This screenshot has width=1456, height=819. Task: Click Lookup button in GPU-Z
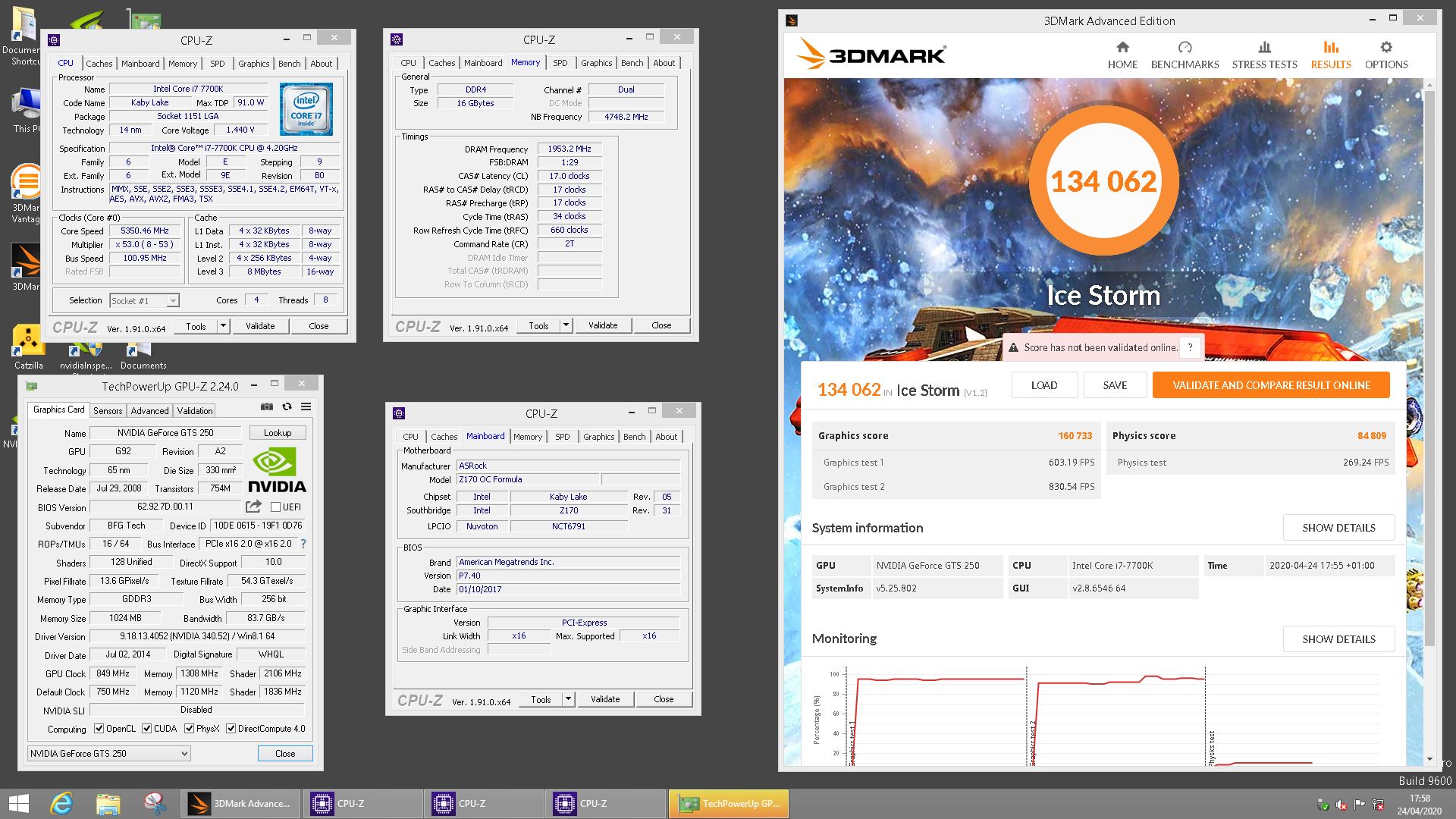coord(278,433)
